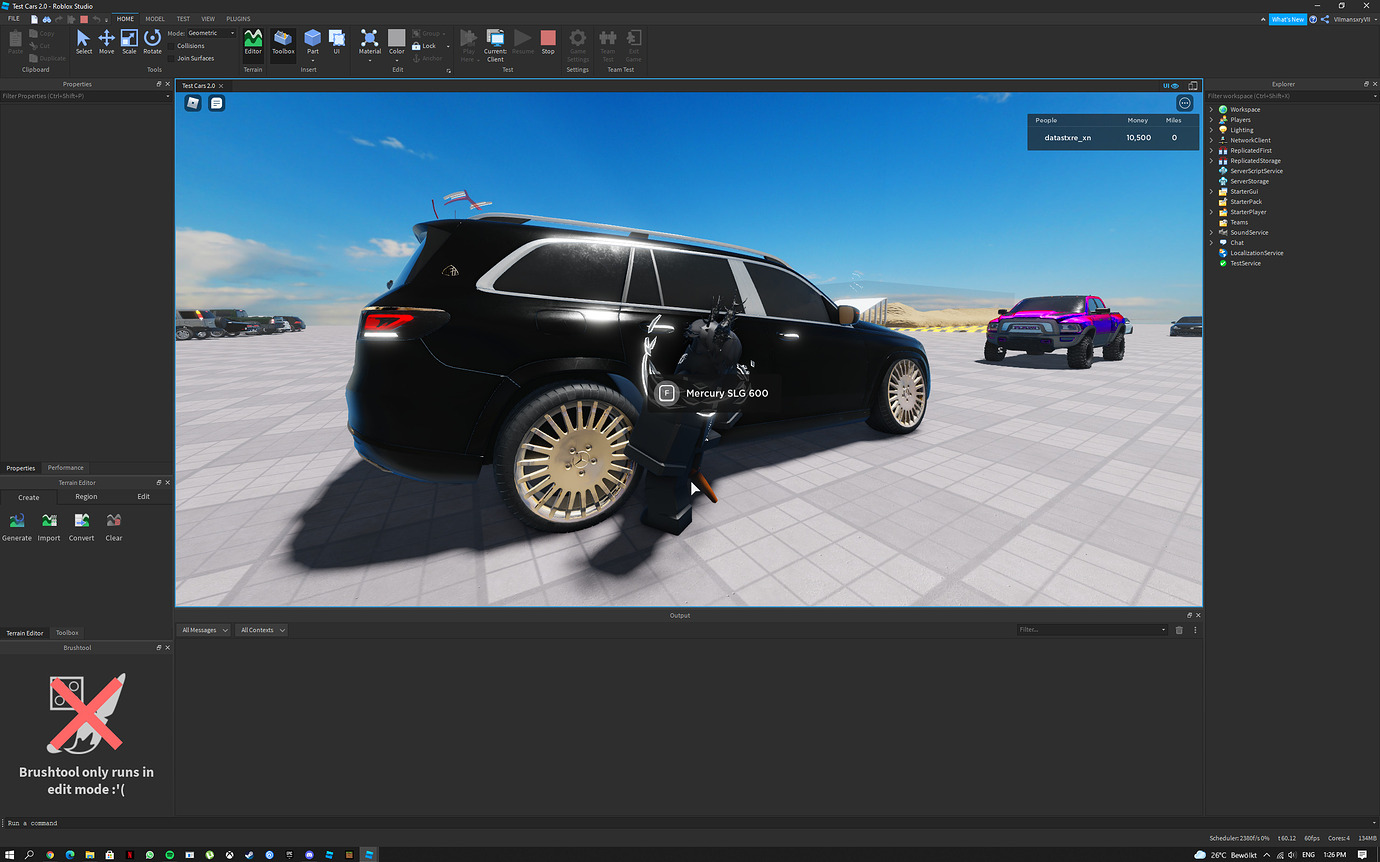This screenshot has height=862, width=1380.
Task: Click the Generate icon in Terrain Editor
Action: (16, 521)
